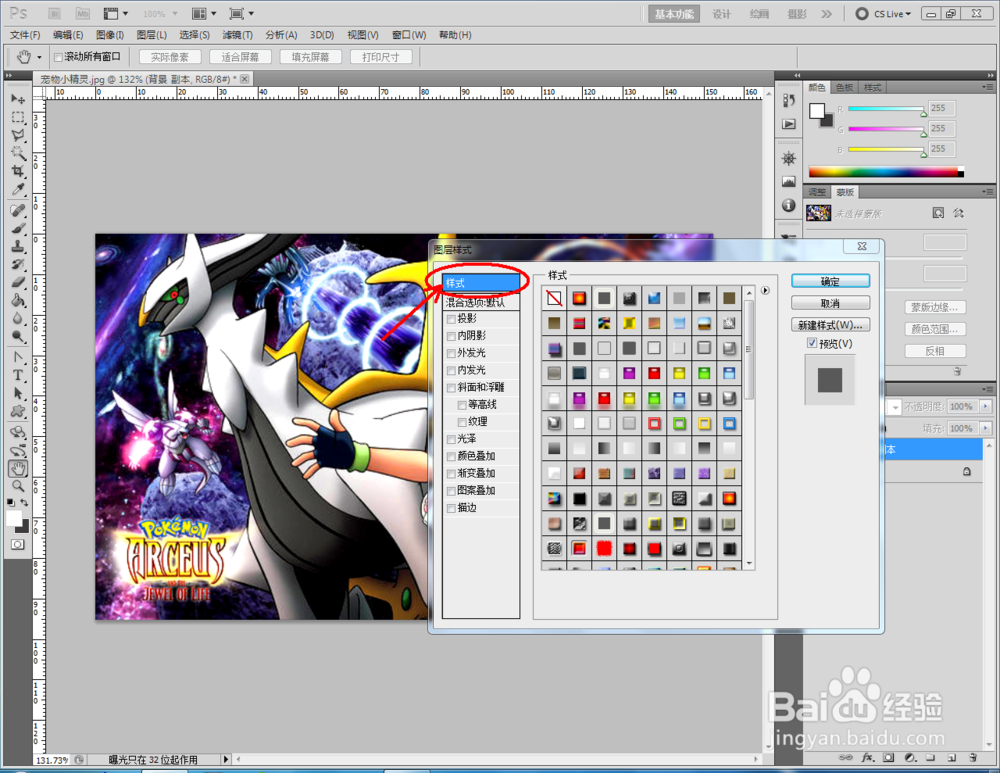
Task: Open the 窗口(W) menu
Action: (409, 35)
